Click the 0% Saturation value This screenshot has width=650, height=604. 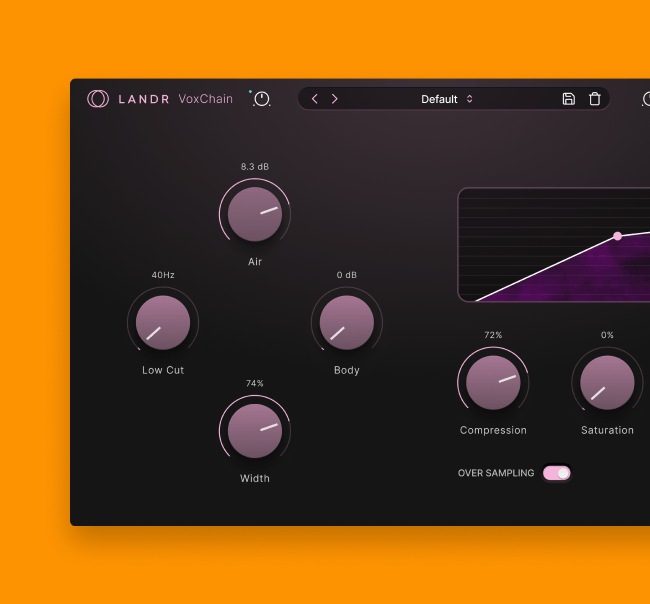[x=607, y=335]
